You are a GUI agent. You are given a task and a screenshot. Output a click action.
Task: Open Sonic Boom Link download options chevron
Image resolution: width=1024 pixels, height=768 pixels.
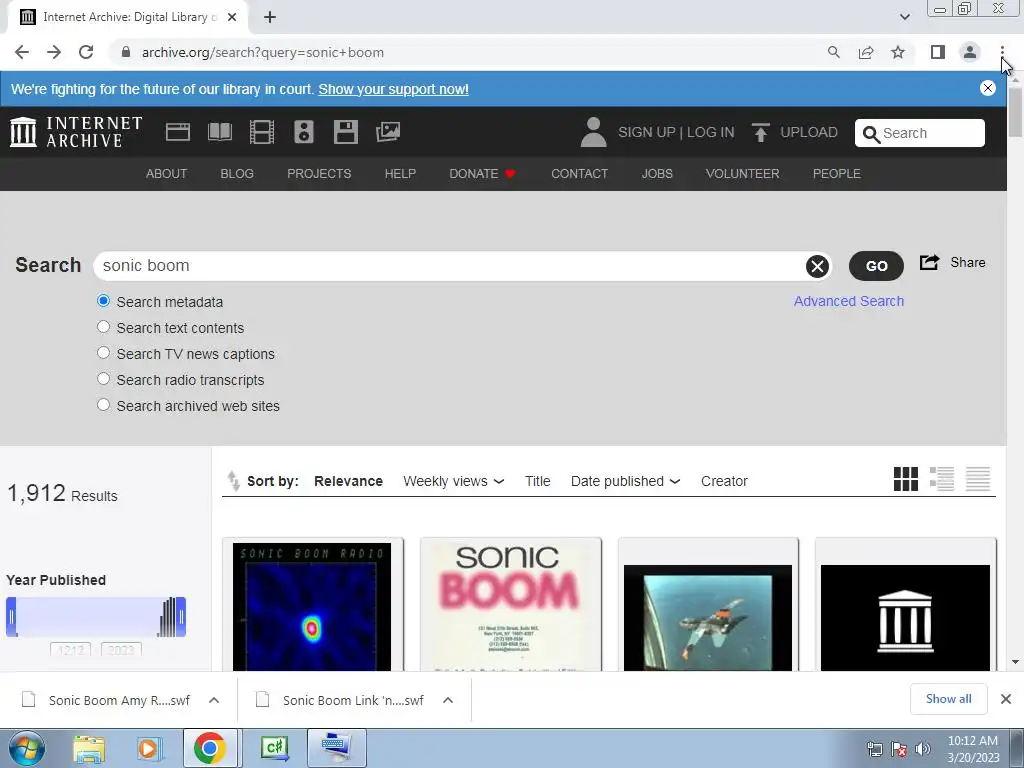coord(447,700)
